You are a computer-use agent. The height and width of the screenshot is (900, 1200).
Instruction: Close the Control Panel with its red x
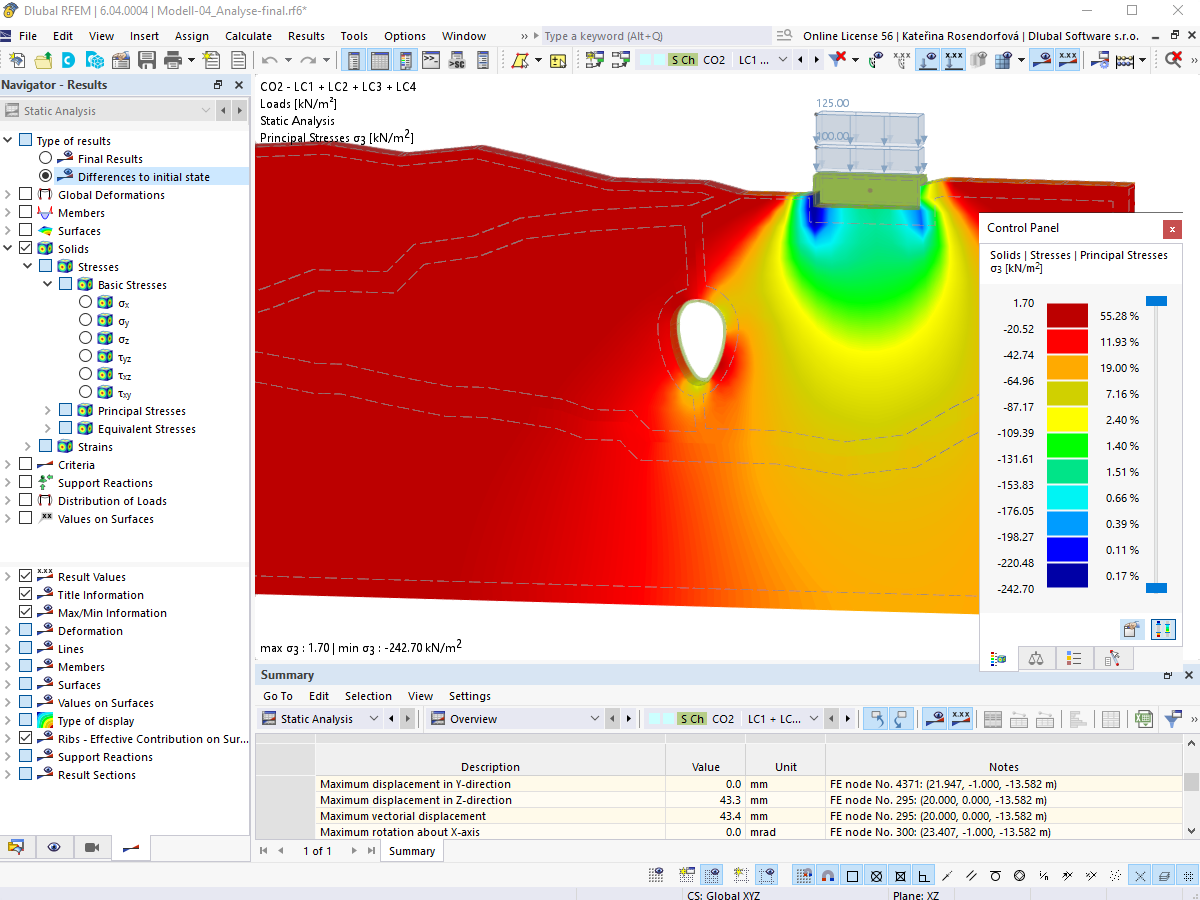pos(1172,229)
